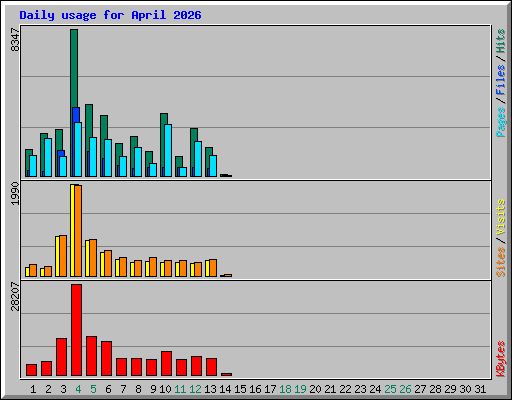The height and width of the screenshot is (400, 512).
Task: Click day label 21 on the x-axis
Action: point(330,389)
